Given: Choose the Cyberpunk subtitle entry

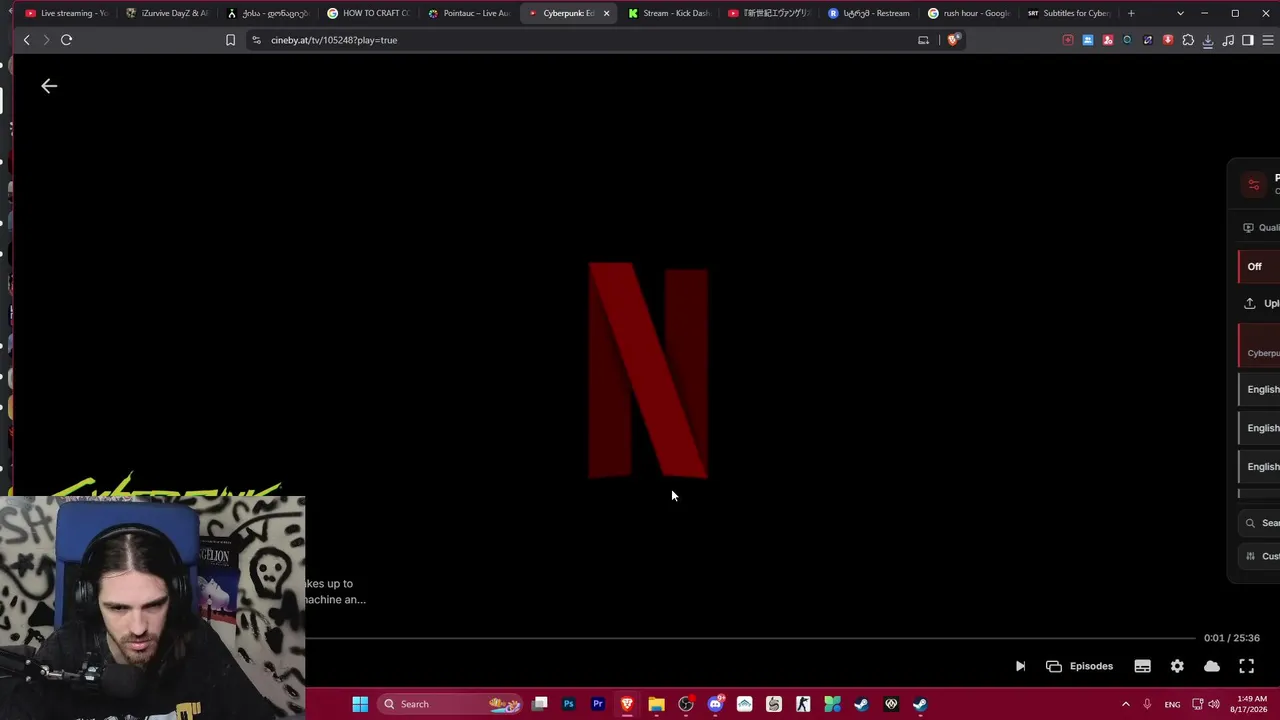Looking at the screenshot, I should (1259, 346).
